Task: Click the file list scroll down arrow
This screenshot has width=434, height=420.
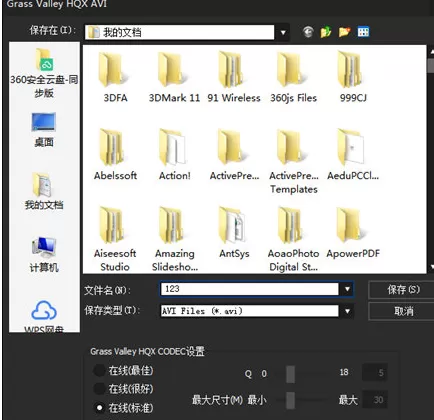Action: click(x=431, y=267)
